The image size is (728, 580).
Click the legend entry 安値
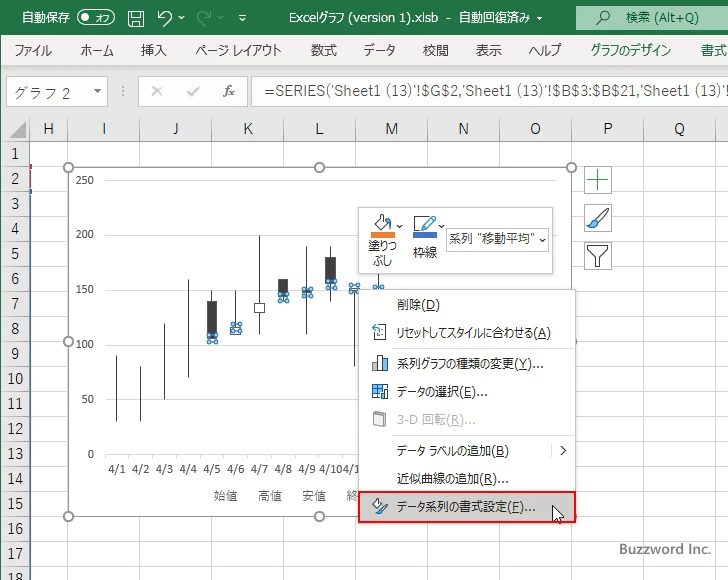pos(314,496)
